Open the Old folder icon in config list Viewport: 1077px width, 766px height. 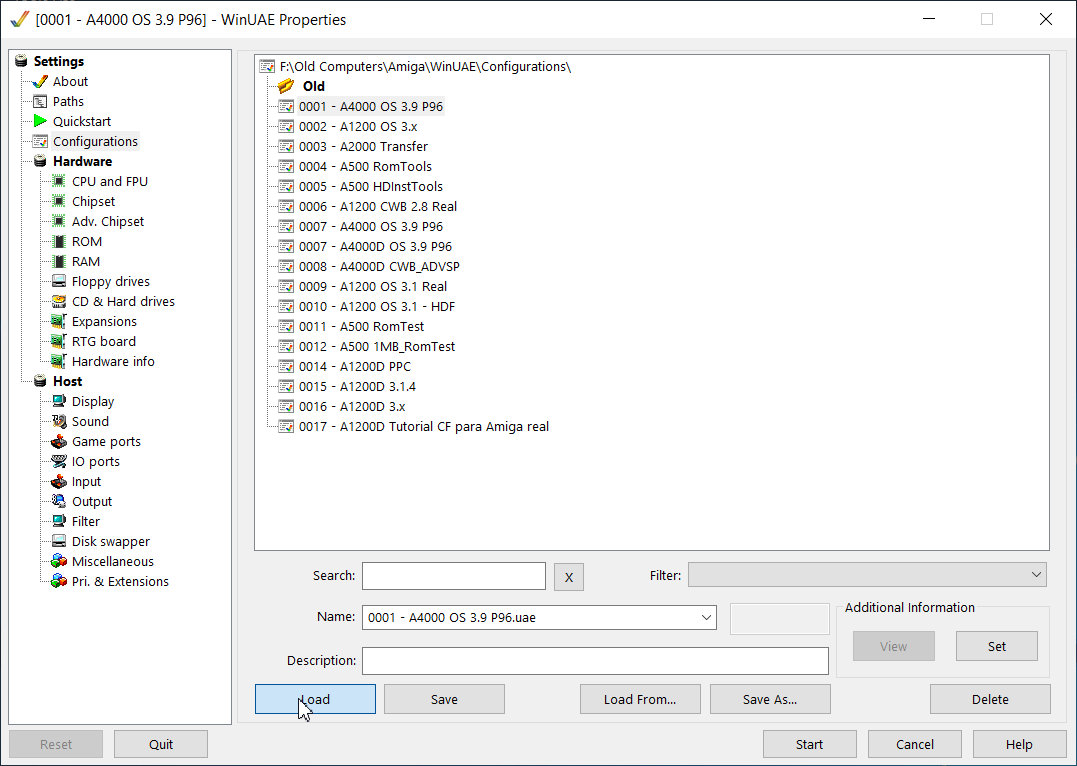(286, 86)
